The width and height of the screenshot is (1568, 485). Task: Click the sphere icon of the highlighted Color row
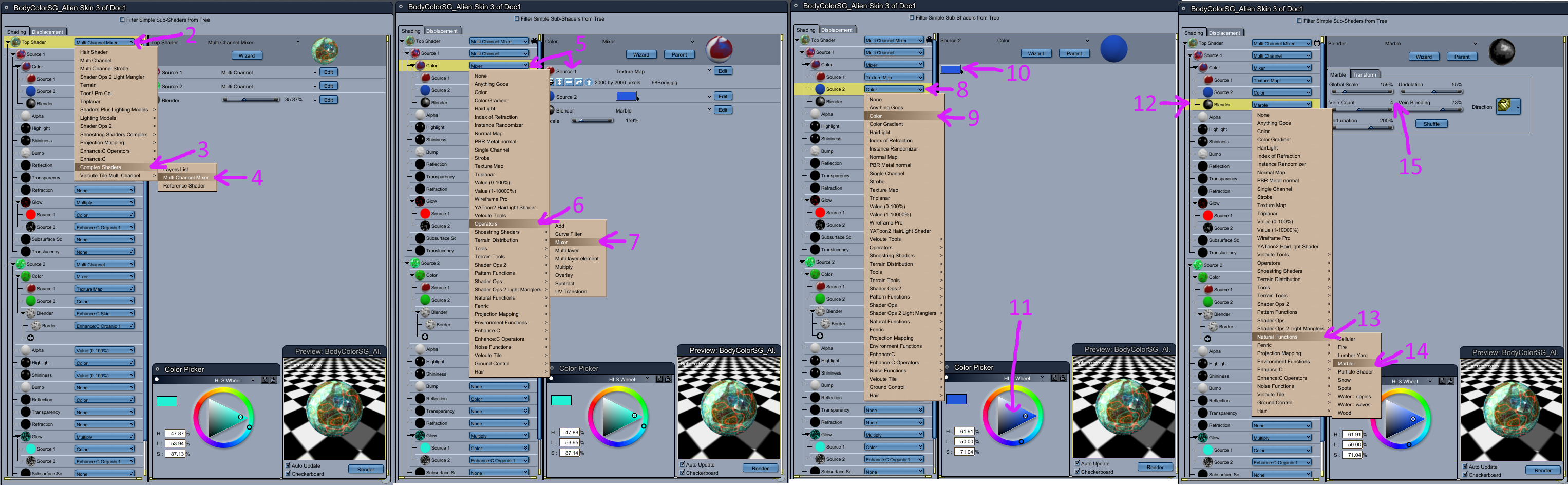pyautogui.click(x=420, y=65)
